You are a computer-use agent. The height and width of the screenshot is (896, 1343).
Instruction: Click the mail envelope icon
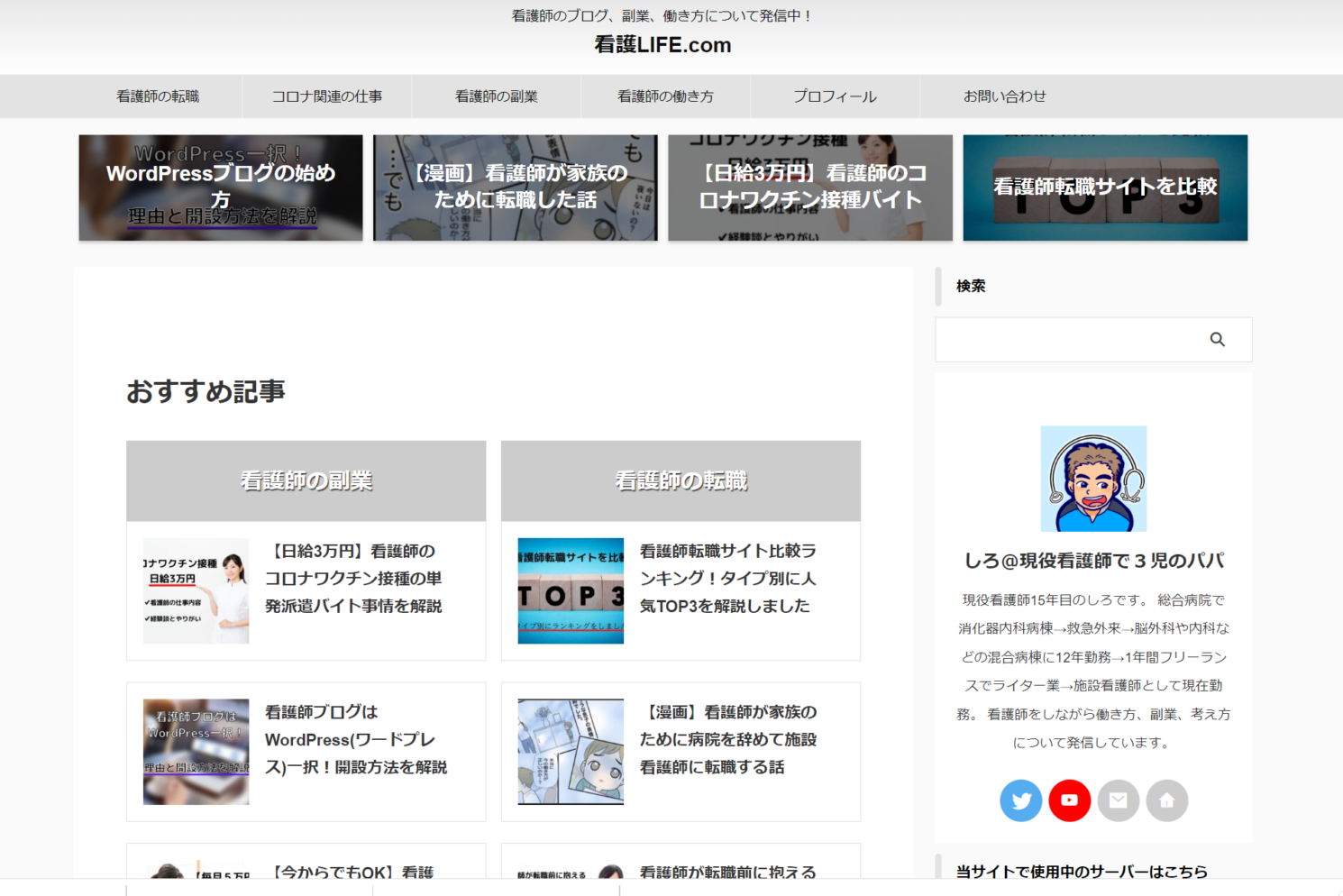[x=1119, y=800]
